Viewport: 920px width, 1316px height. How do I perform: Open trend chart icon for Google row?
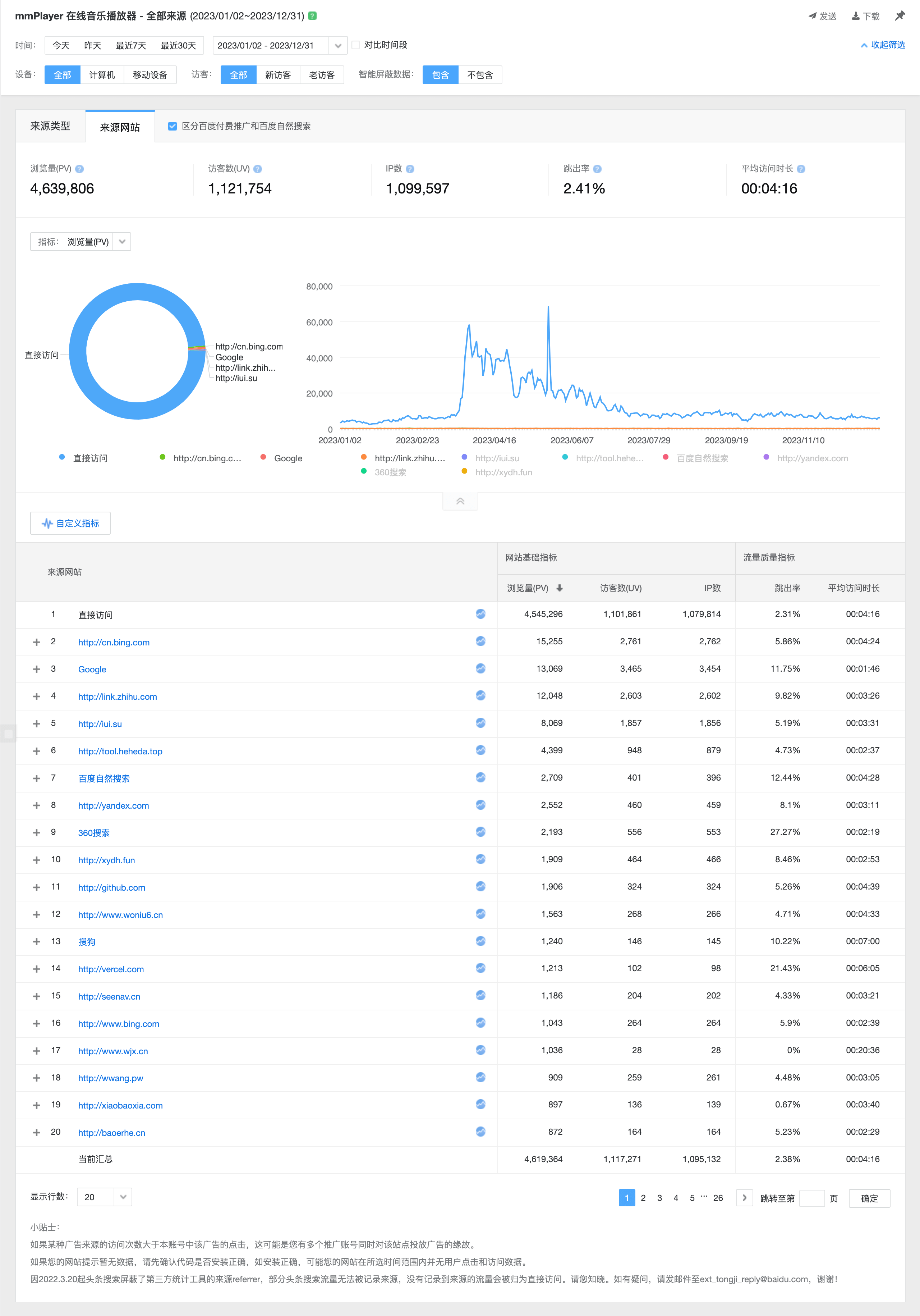[x=480, y=668]
